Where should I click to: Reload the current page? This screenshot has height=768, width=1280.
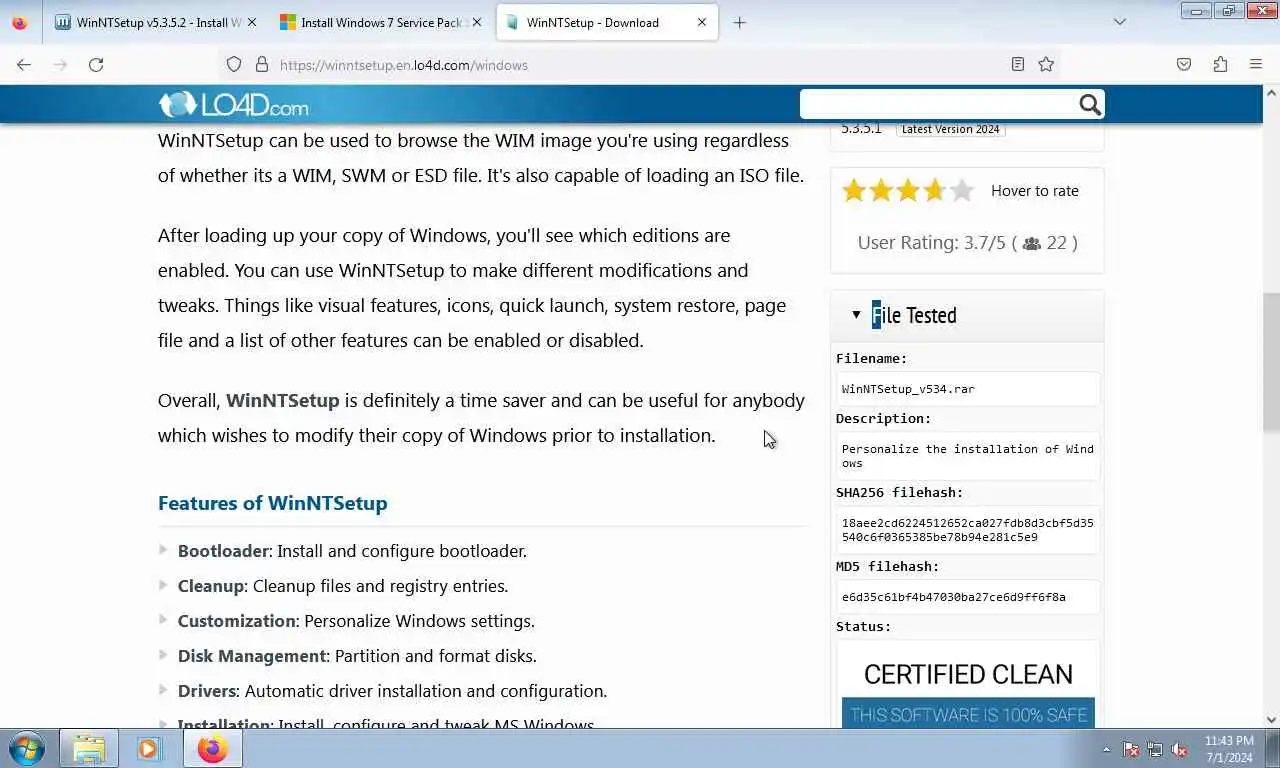[x=96, y=64]
